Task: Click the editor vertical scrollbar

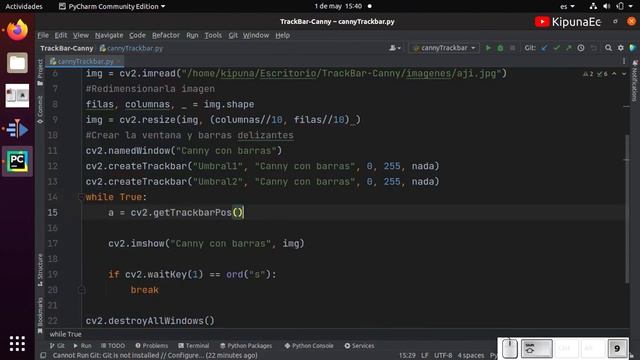Action: (x=627, y=208)
